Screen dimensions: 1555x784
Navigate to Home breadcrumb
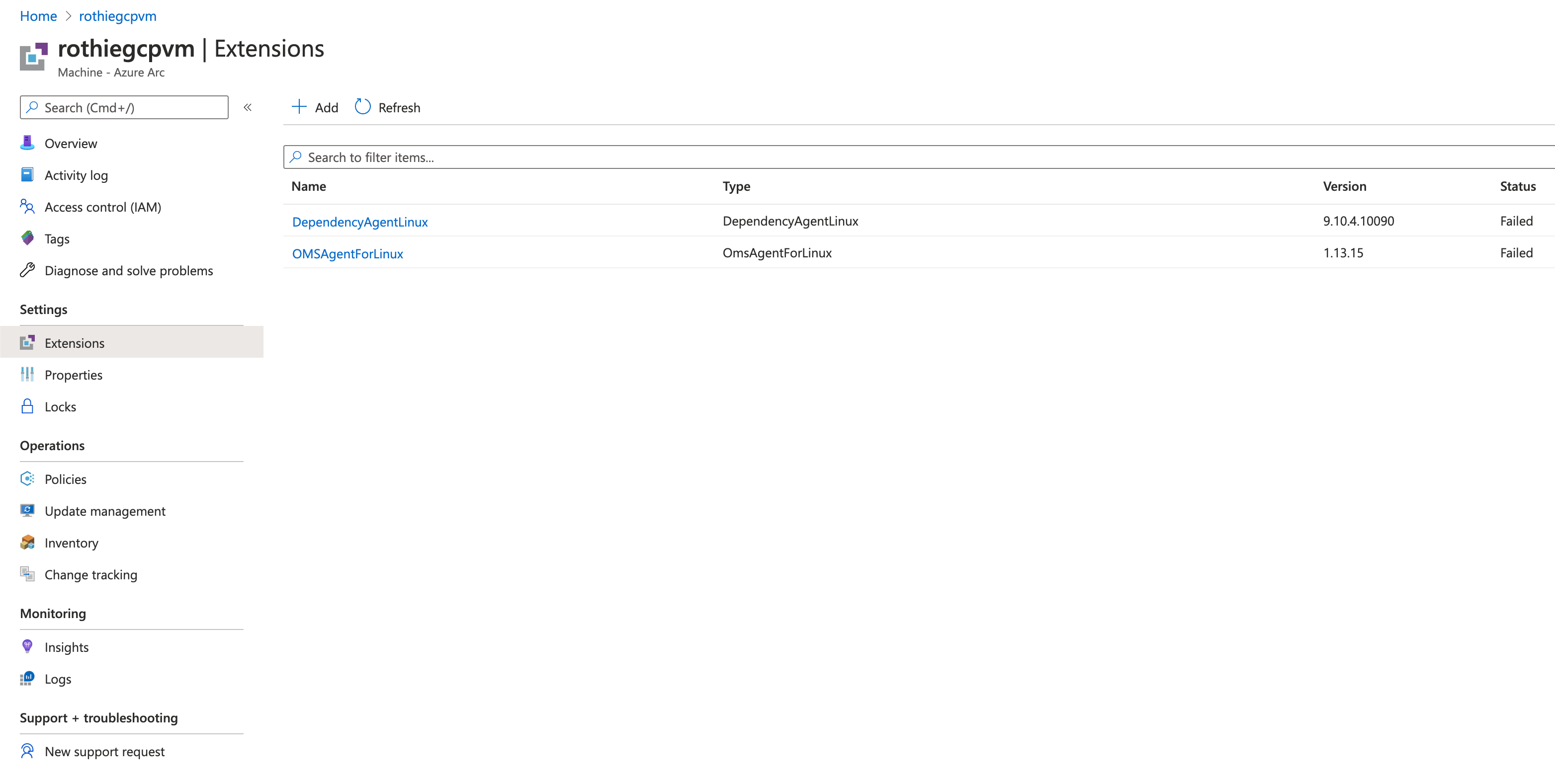(x=38, y=16)
